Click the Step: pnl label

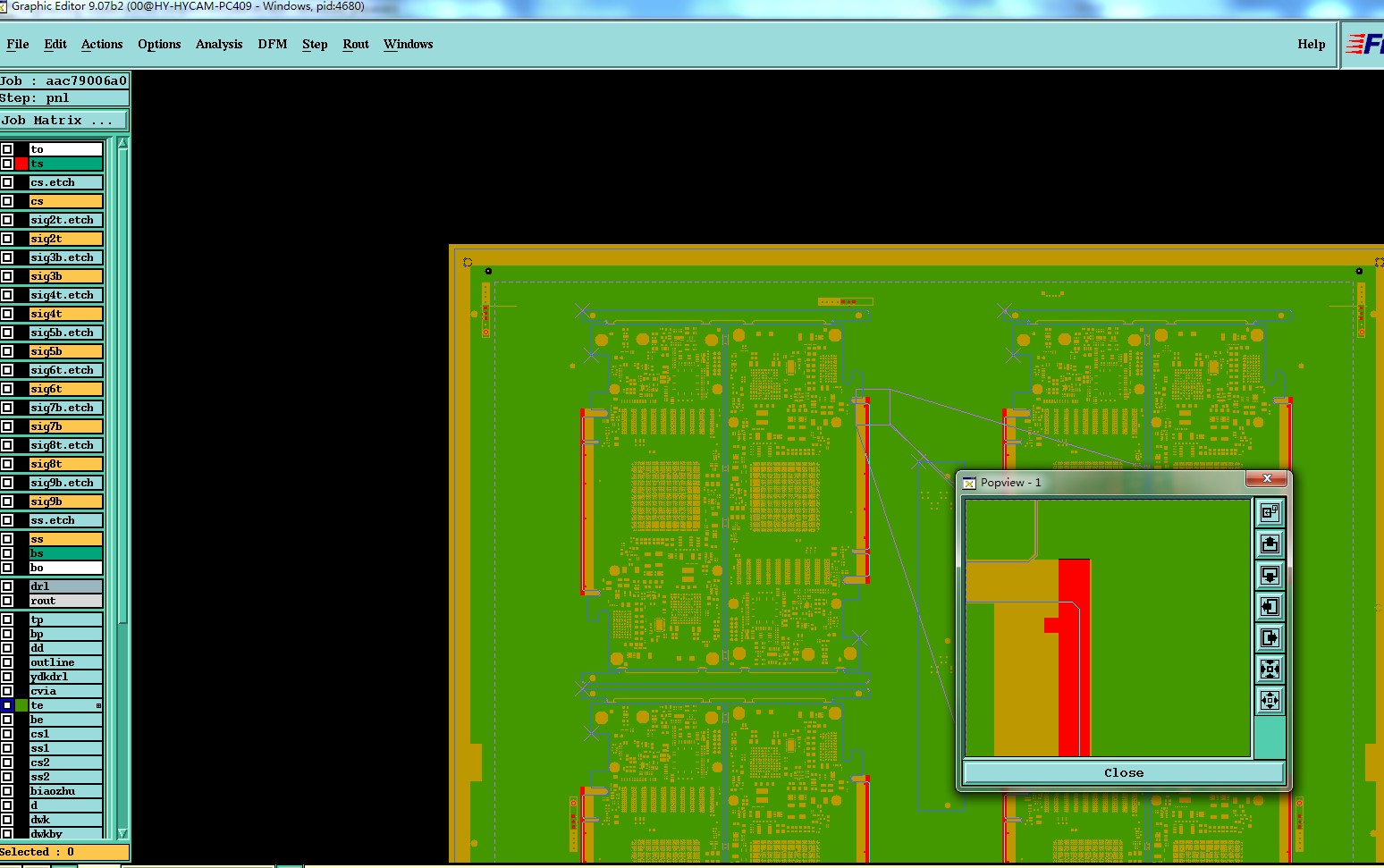64,98
